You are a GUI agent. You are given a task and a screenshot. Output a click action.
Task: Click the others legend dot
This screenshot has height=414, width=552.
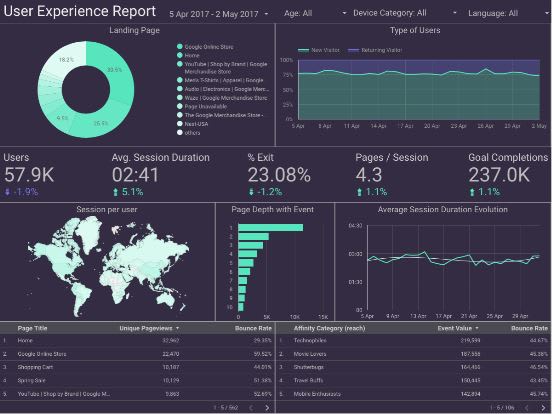click(180, 133)
